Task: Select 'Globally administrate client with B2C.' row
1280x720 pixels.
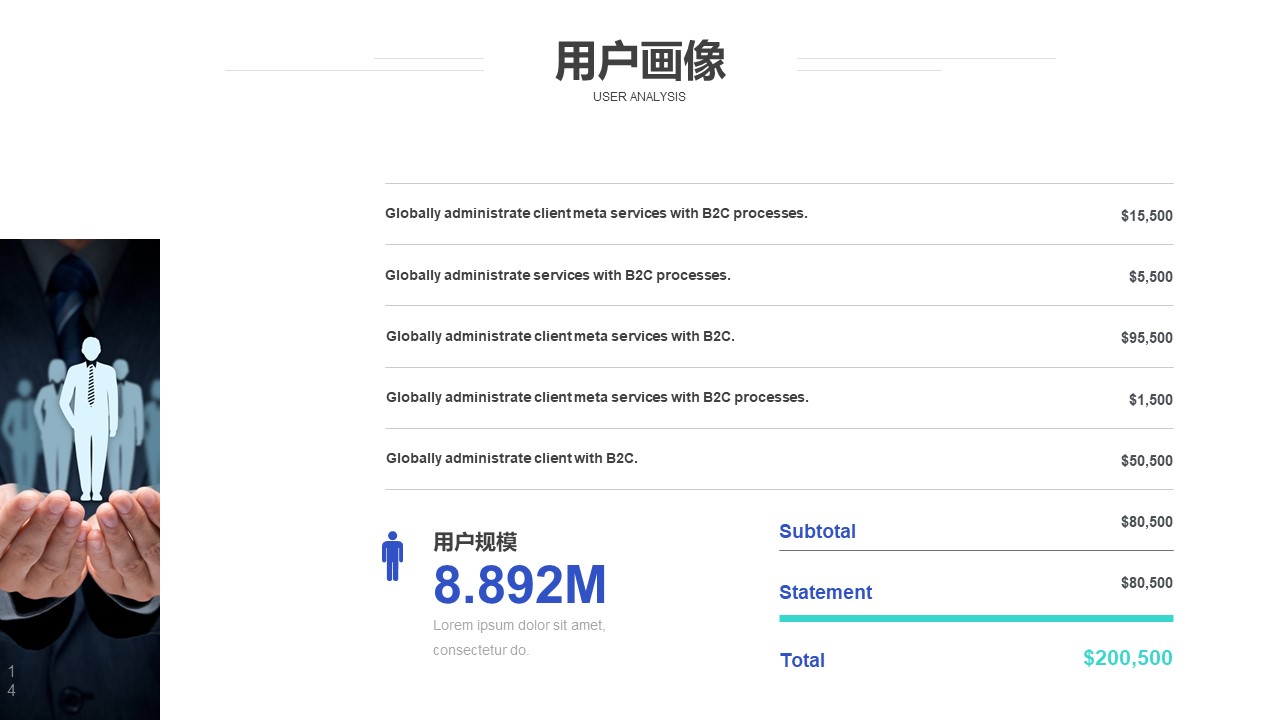Action: 512,458
